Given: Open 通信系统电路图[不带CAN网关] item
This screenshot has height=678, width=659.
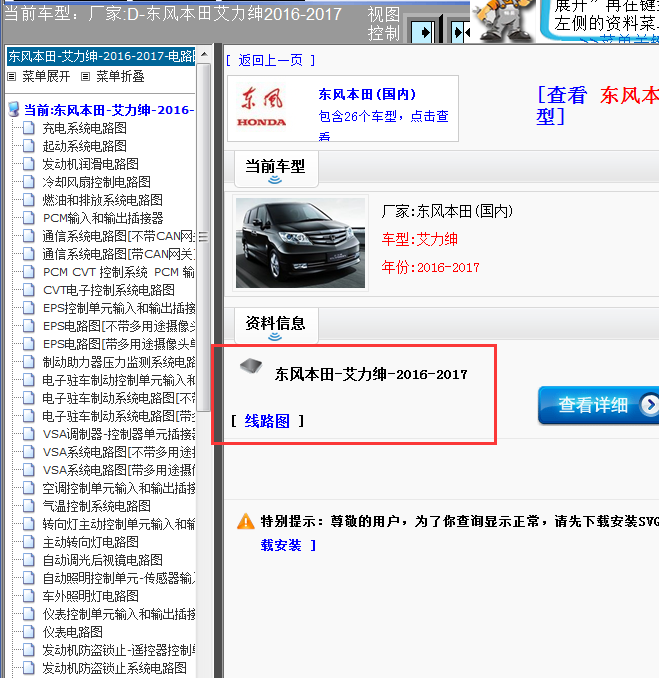Looking at the screenshot, I should 119,236.
